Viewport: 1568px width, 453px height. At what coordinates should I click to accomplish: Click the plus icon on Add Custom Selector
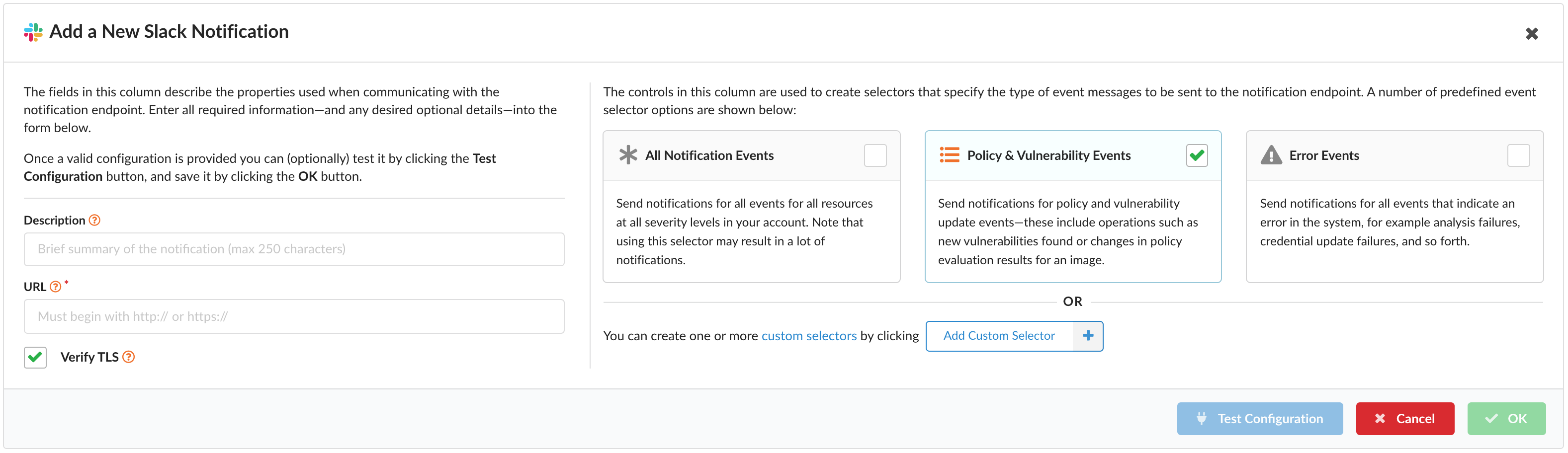[1088, 336]
